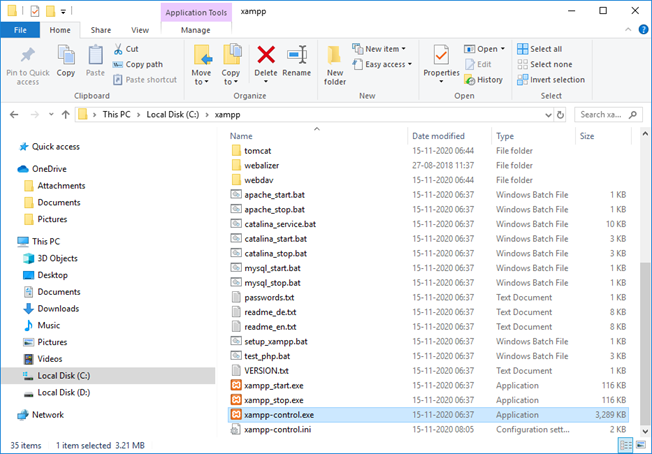Click the Rename ribbon icon
The height and width of the screenshot is (454, 652).
297,55
